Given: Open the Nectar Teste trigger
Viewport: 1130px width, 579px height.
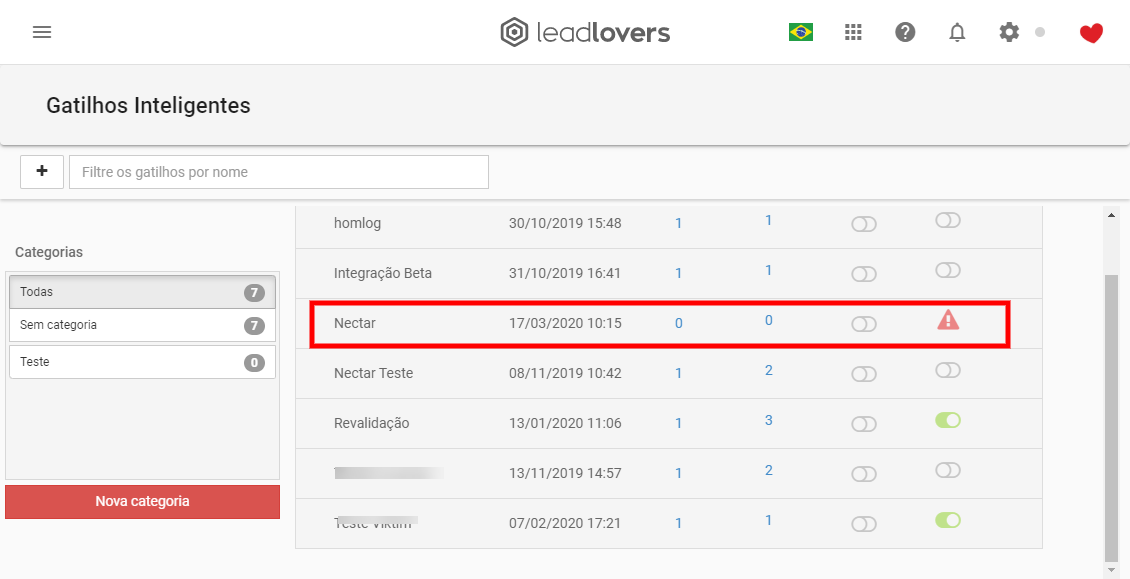Looking at the screenshot, I should (373, 374).
